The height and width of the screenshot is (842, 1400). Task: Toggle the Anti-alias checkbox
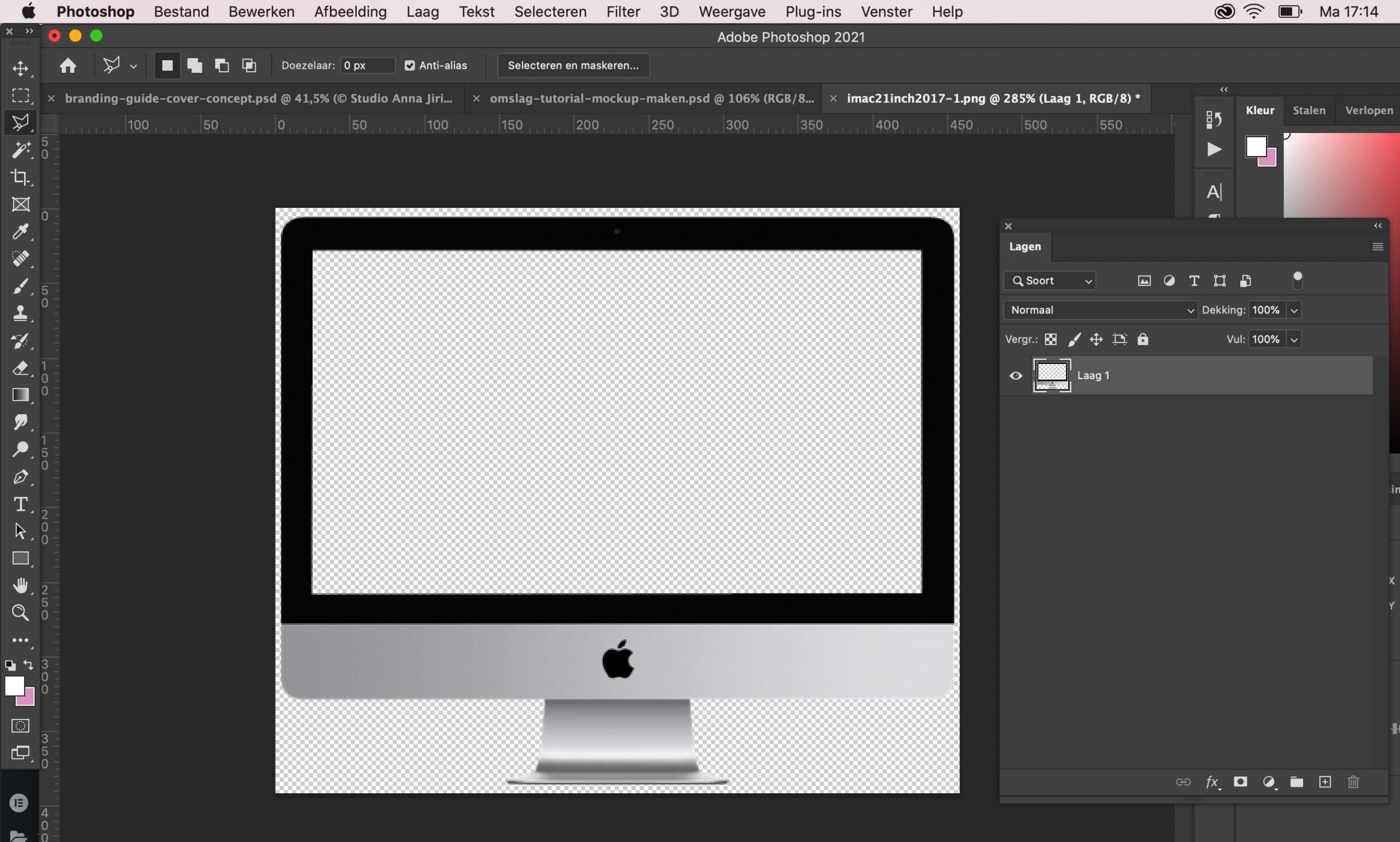pos(410,66)
